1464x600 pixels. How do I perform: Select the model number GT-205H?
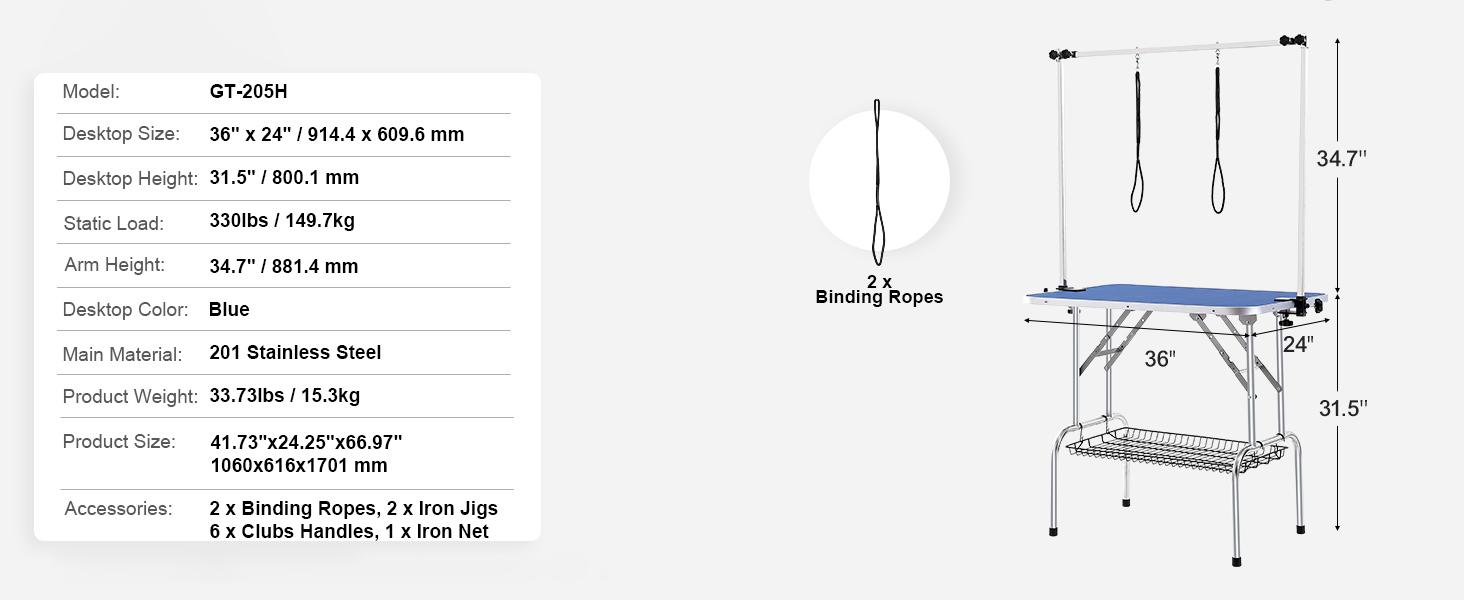249,92
